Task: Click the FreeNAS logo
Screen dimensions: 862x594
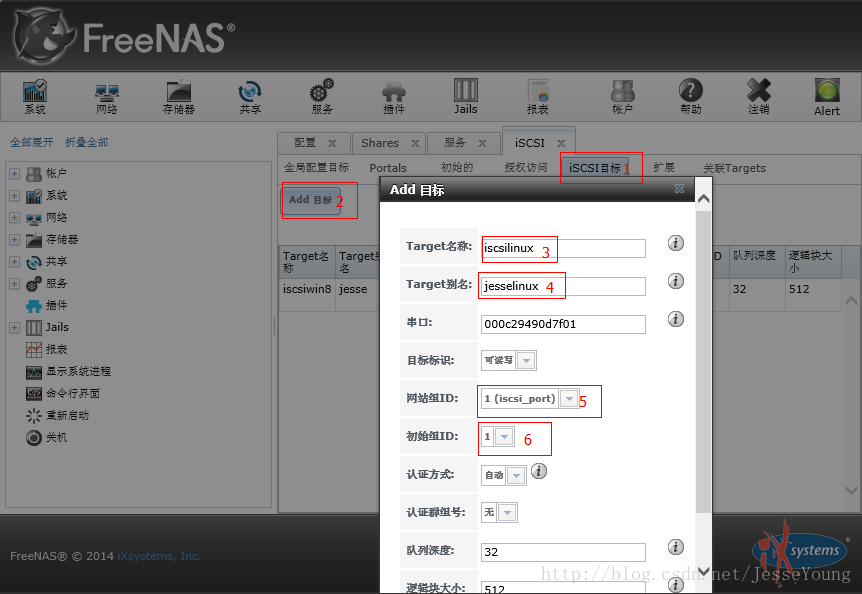Action: pos(124,37)
